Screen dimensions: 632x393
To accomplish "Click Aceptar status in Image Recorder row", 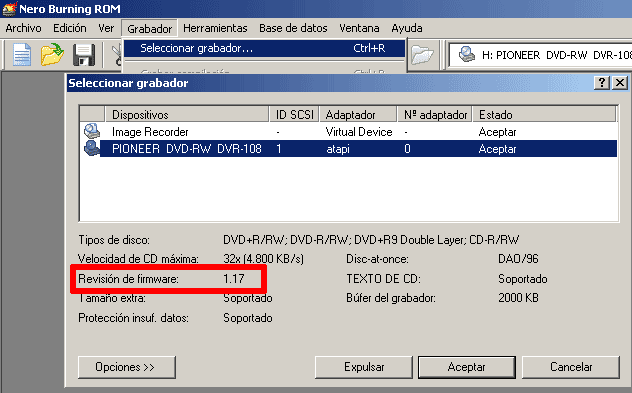I will point(497,132).
